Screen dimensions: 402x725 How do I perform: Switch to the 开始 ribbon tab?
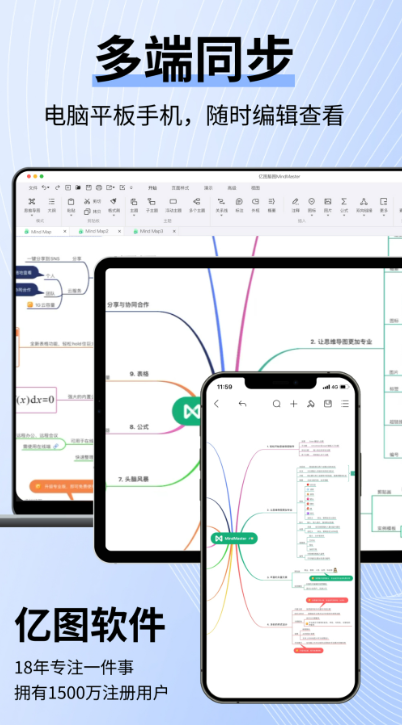click(152, 188)
